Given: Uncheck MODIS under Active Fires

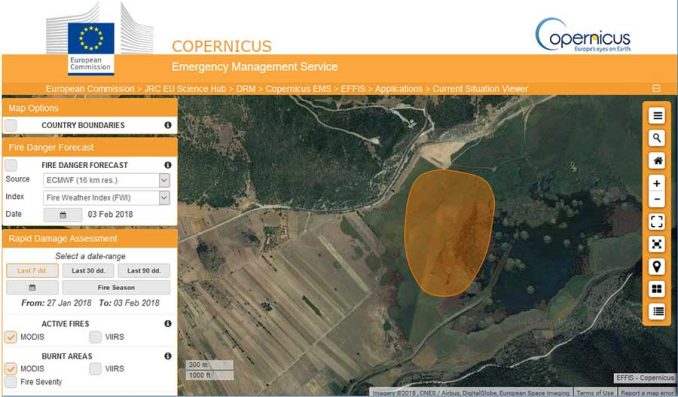Looking at the screenshot, I should tap(10, 336).
